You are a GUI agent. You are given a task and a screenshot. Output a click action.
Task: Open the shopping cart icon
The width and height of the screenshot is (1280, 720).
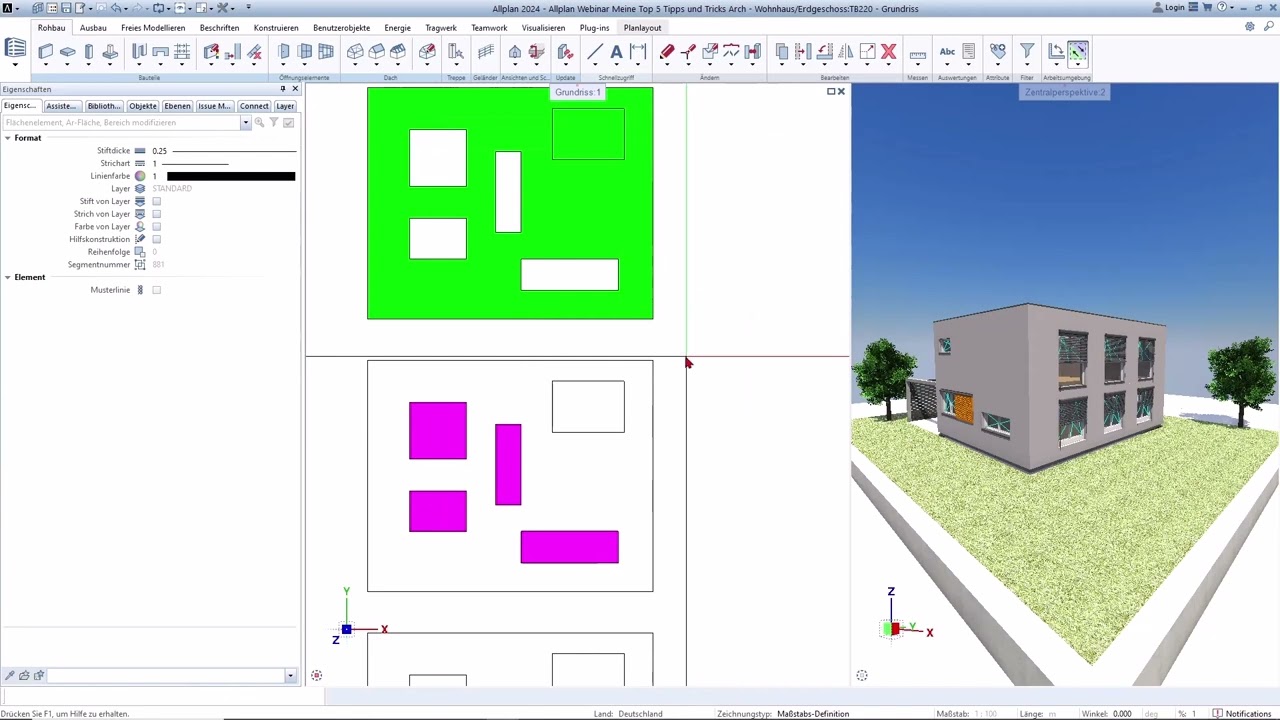click(1206, 8)
